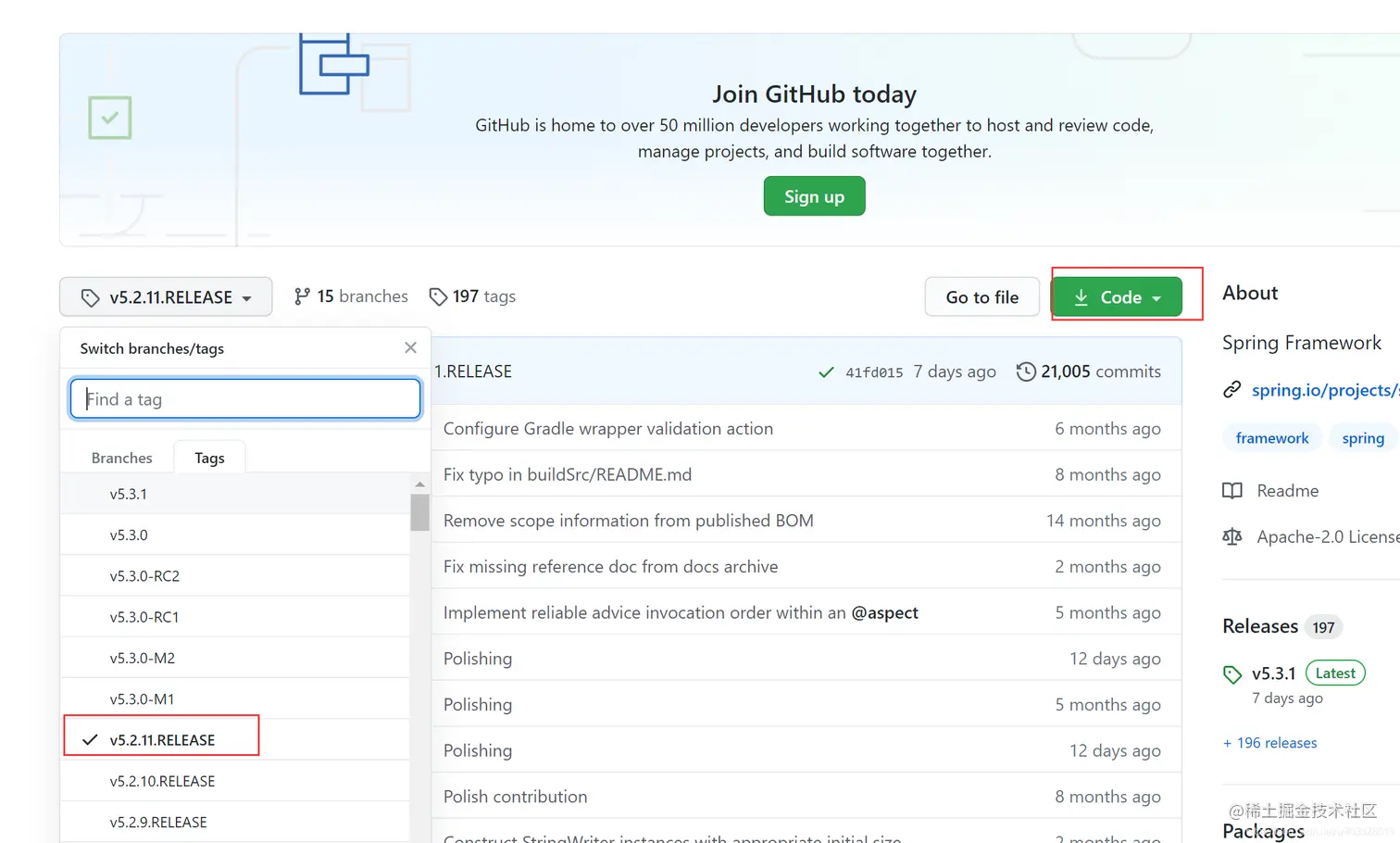Click the green commit status checkmark
Viewport: 1400px width, 843px height.
click(x=826, y=372)
